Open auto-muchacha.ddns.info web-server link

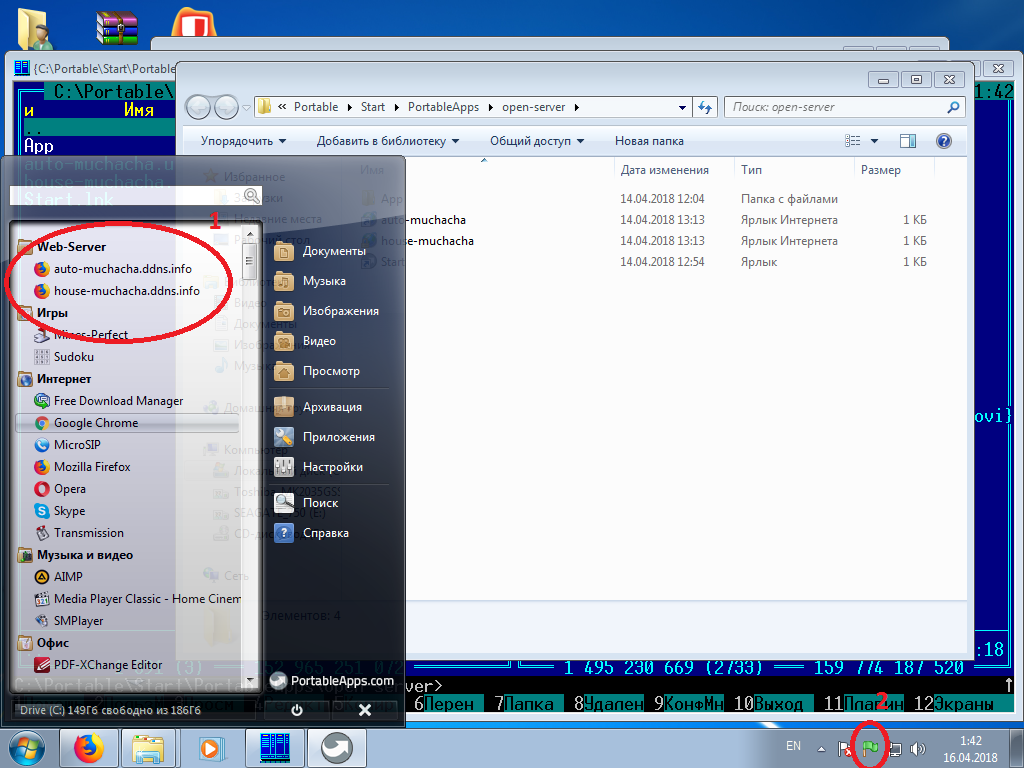click(122, 269)
